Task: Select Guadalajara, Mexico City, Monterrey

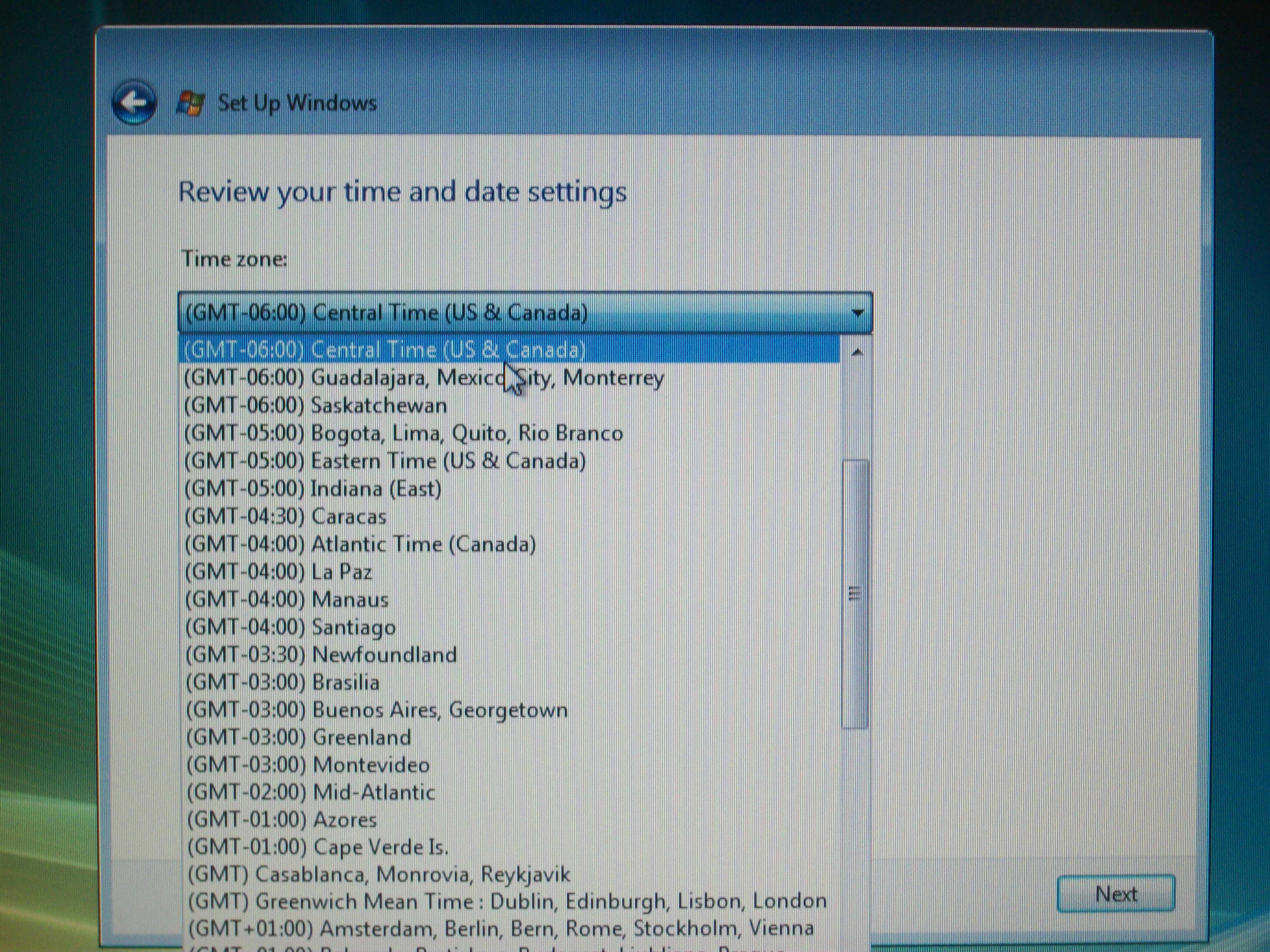Action: coord(510,378)
